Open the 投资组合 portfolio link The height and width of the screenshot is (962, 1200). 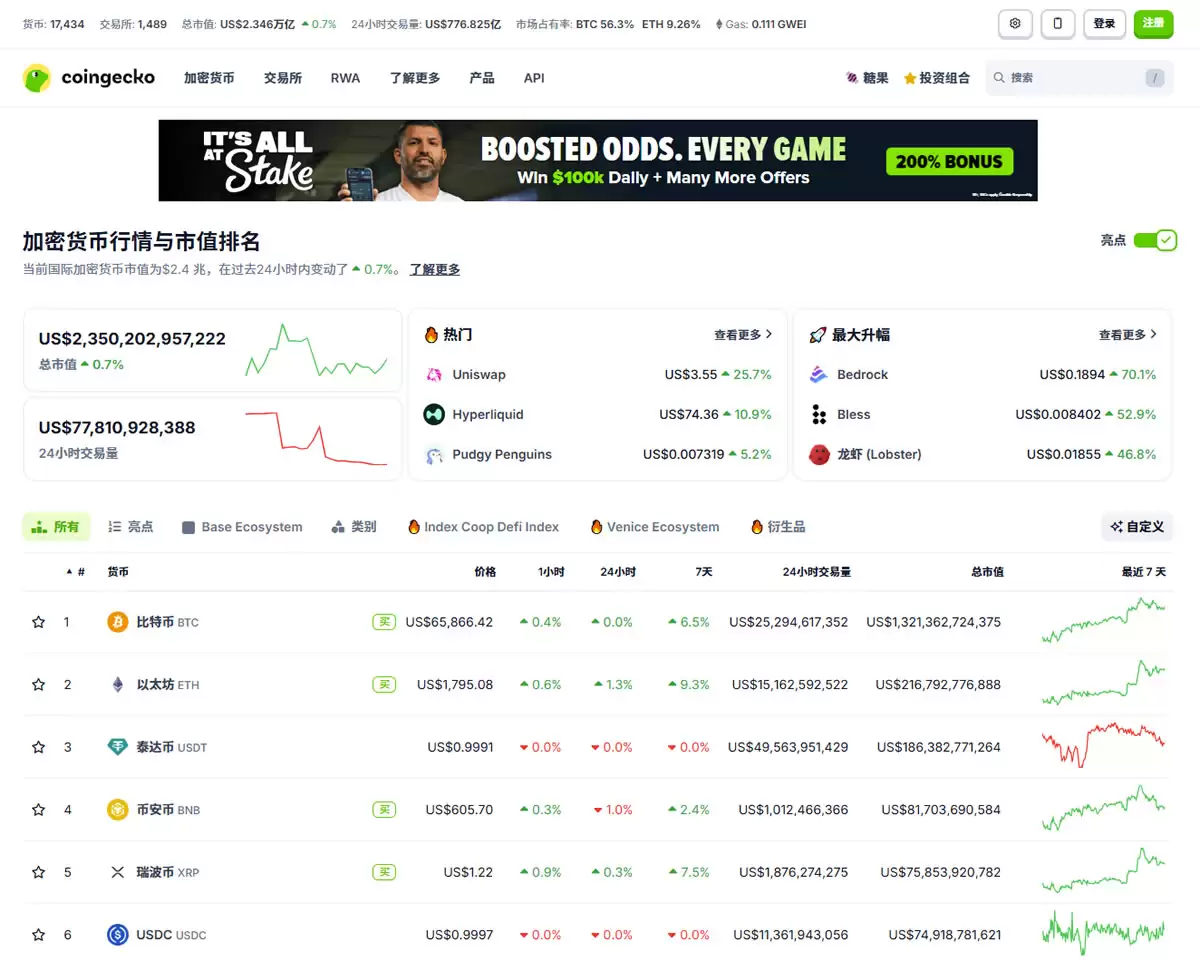tap(937, 78)
